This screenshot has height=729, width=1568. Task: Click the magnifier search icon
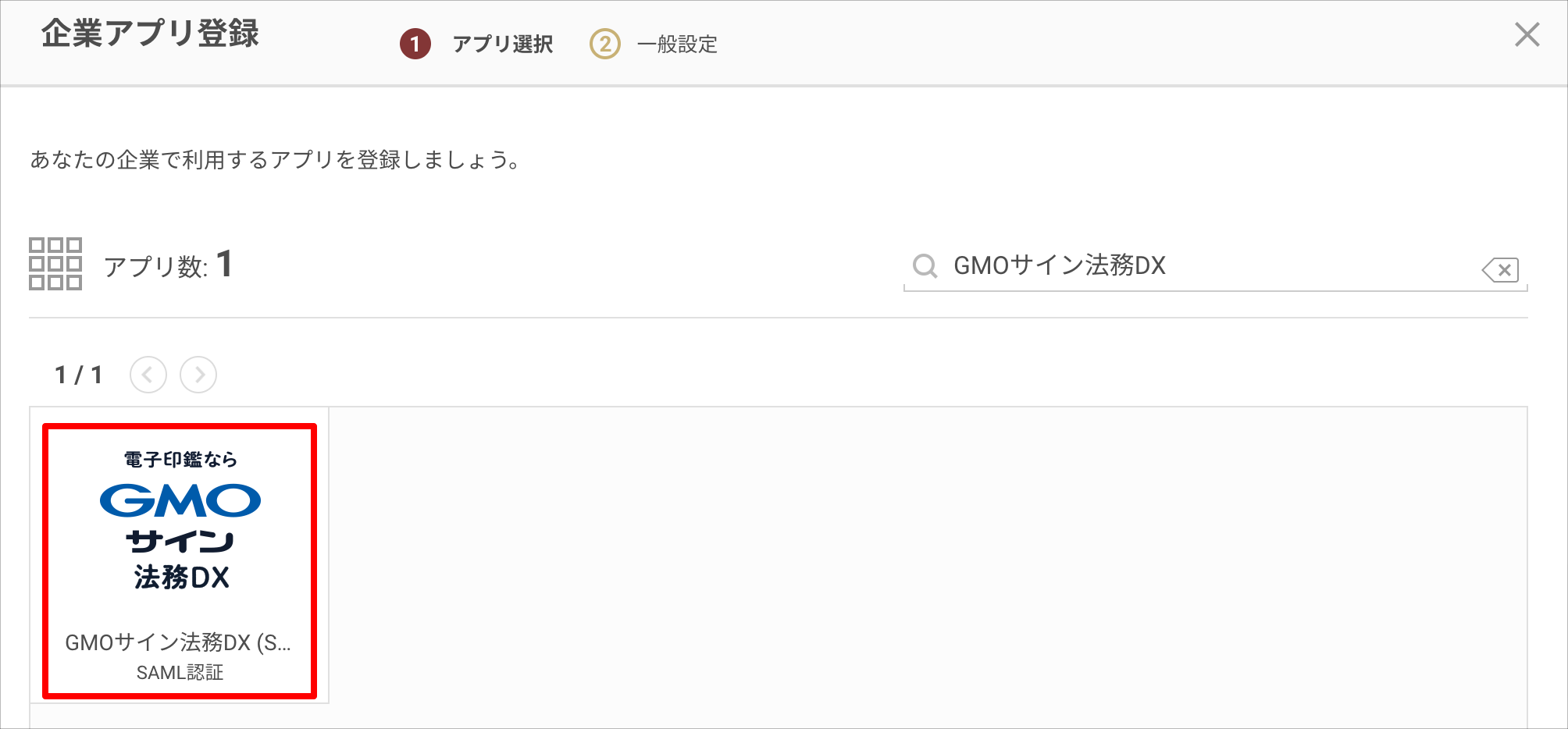coord(925,266)
